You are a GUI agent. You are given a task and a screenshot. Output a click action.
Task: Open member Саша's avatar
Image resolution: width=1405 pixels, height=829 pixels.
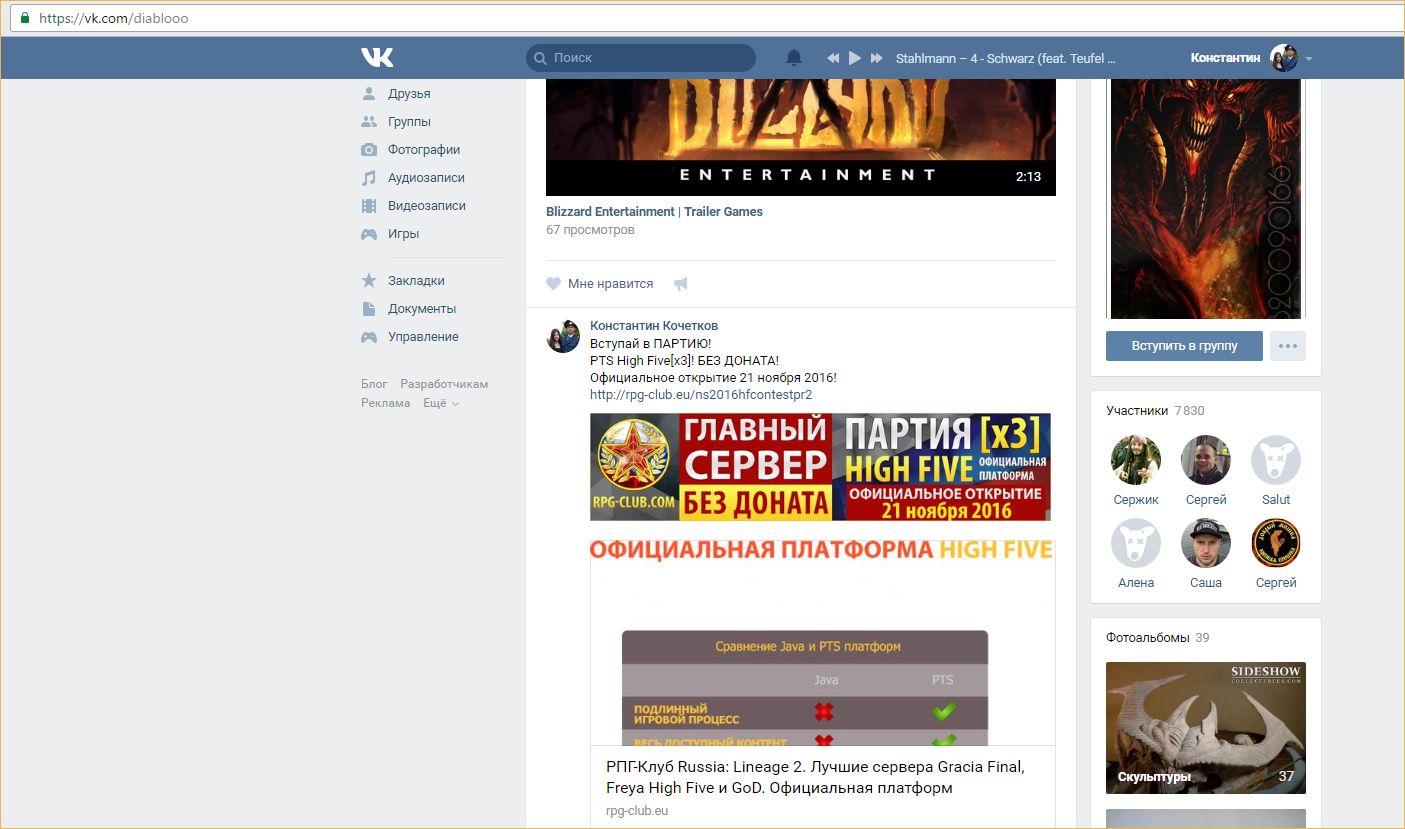[1206, 543]
